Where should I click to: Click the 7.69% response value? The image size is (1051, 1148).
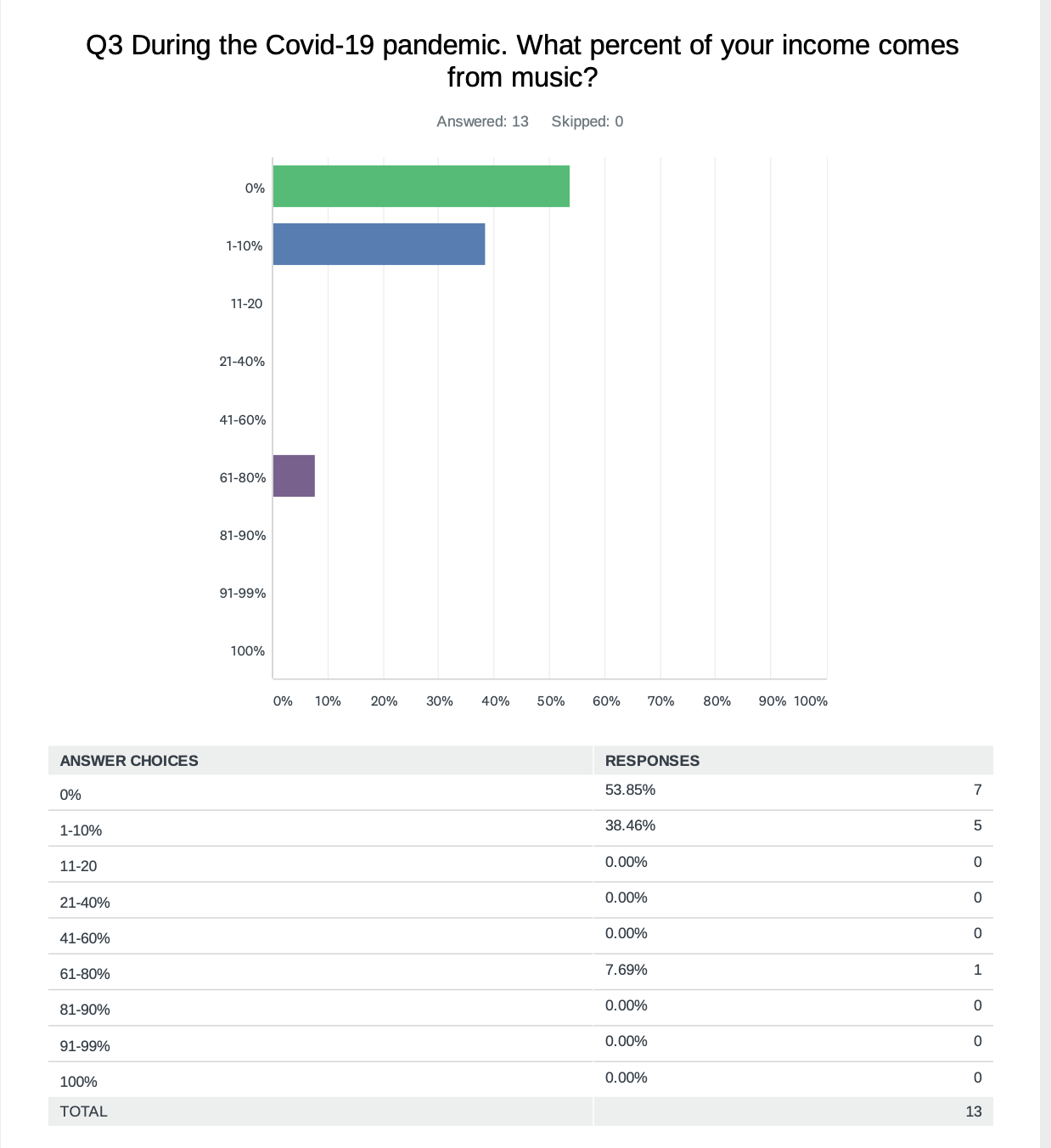(627, 970)
